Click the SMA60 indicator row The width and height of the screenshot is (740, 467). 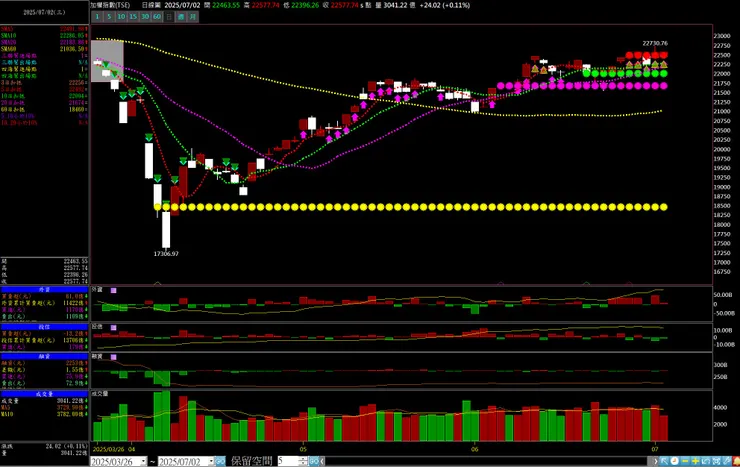(x=44, y=49)
